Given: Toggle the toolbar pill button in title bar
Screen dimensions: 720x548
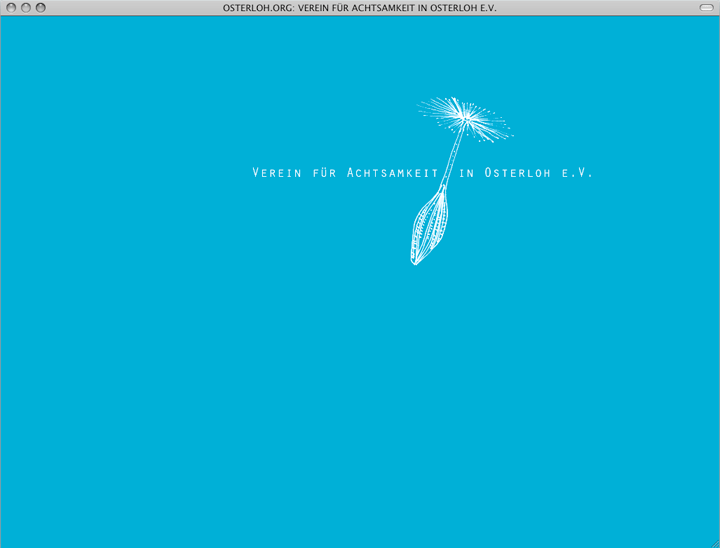Looking at the screenshot, I should 706,7.
